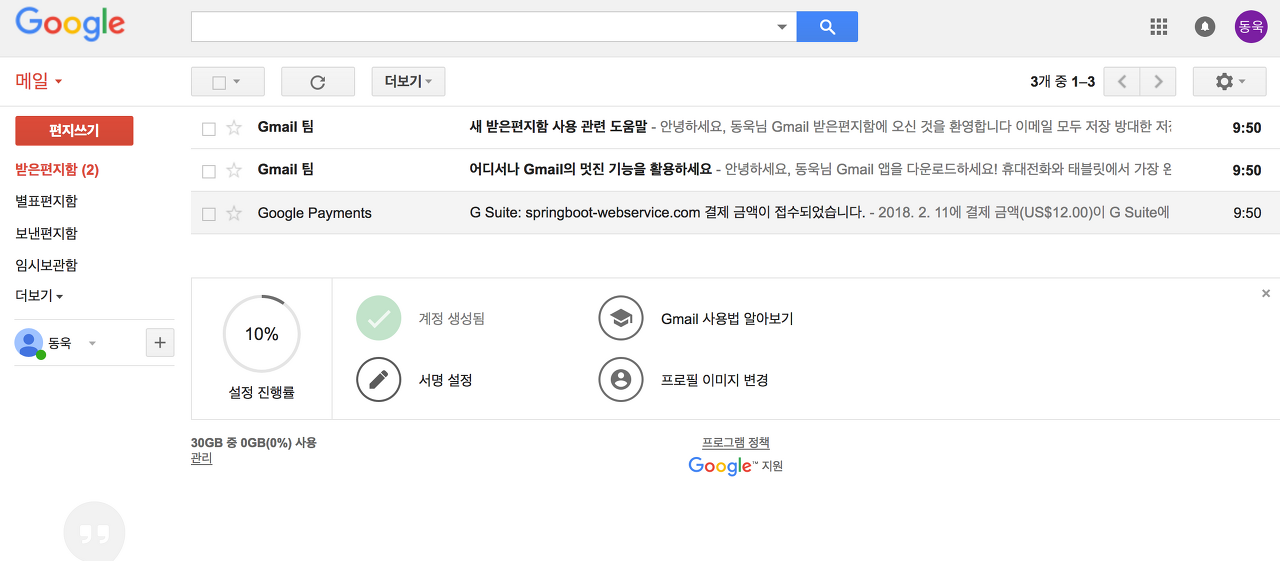
Task: Open the Google apps grid
Action: coord(1159,27)
